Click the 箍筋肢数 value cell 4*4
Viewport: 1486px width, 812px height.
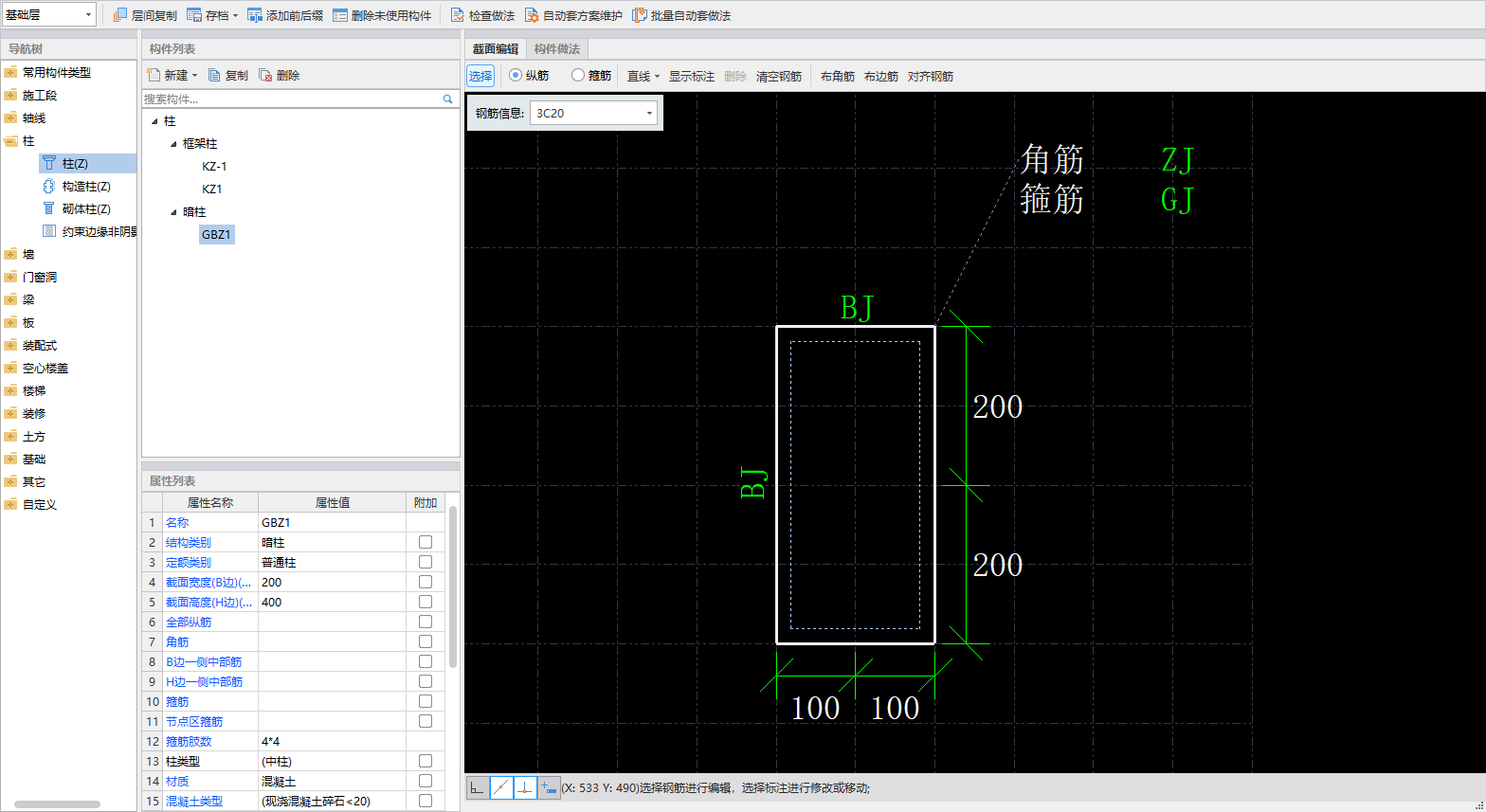tap(332, 741)
